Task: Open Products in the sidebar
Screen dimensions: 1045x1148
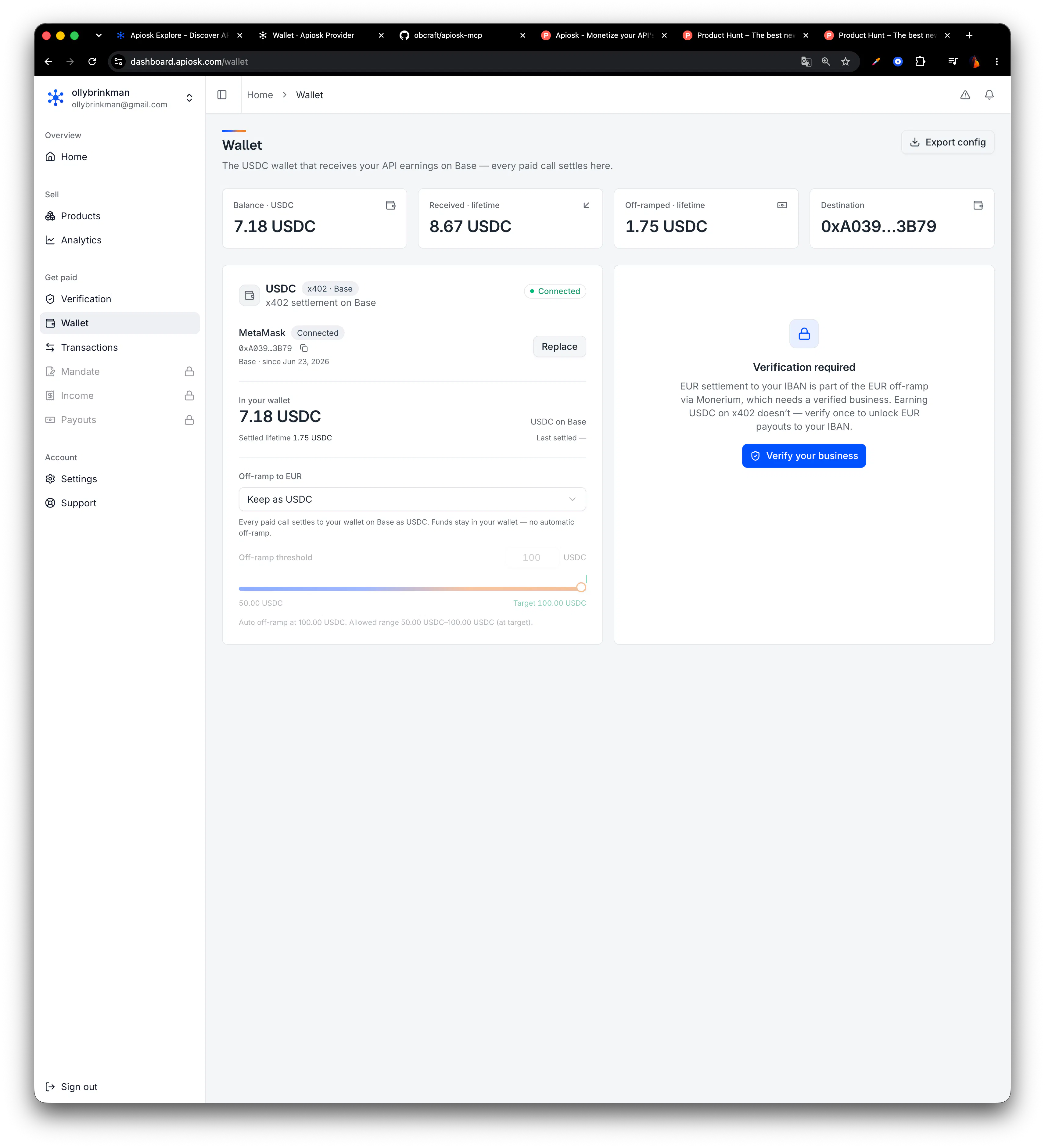Action: [x=120, y=216]
